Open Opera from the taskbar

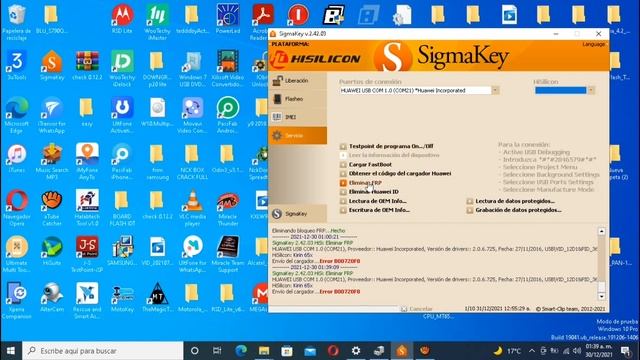[333, 351]
